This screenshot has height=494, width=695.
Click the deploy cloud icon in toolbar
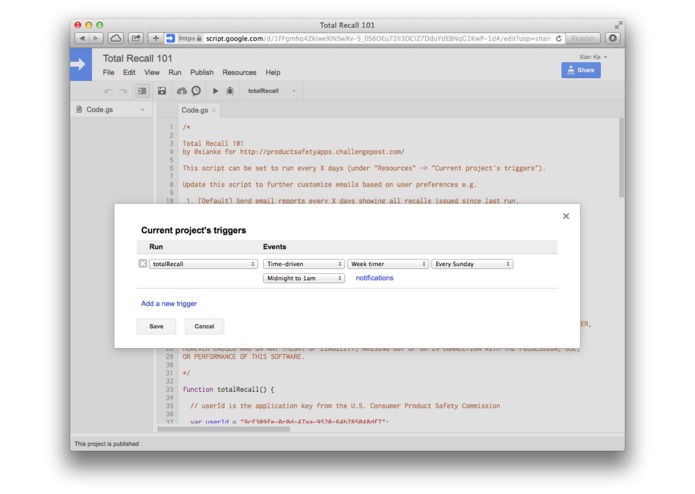click(x=182, y=91)
